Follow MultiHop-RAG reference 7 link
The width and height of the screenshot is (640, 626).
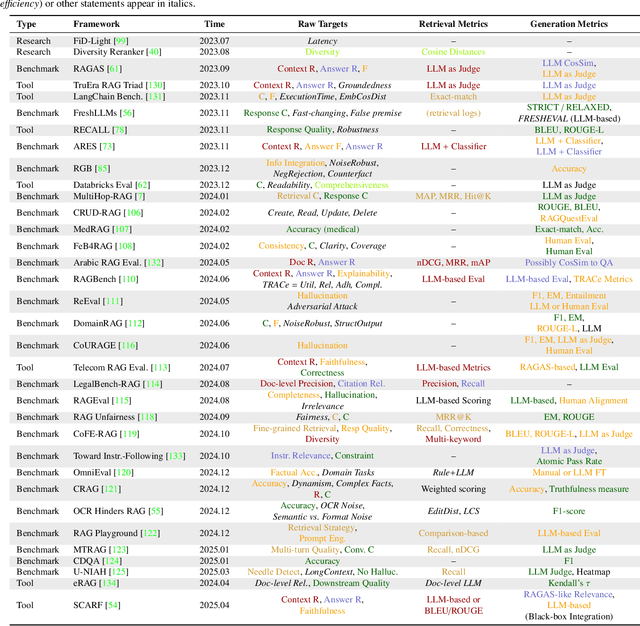pos(139,196)
